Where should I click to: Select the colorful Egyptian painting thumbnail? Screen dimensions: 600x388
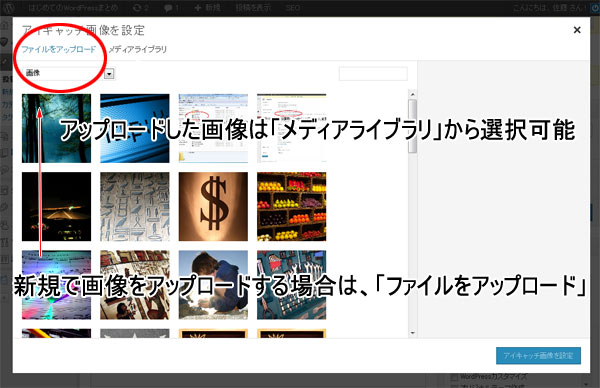click(x=135, y=285)
